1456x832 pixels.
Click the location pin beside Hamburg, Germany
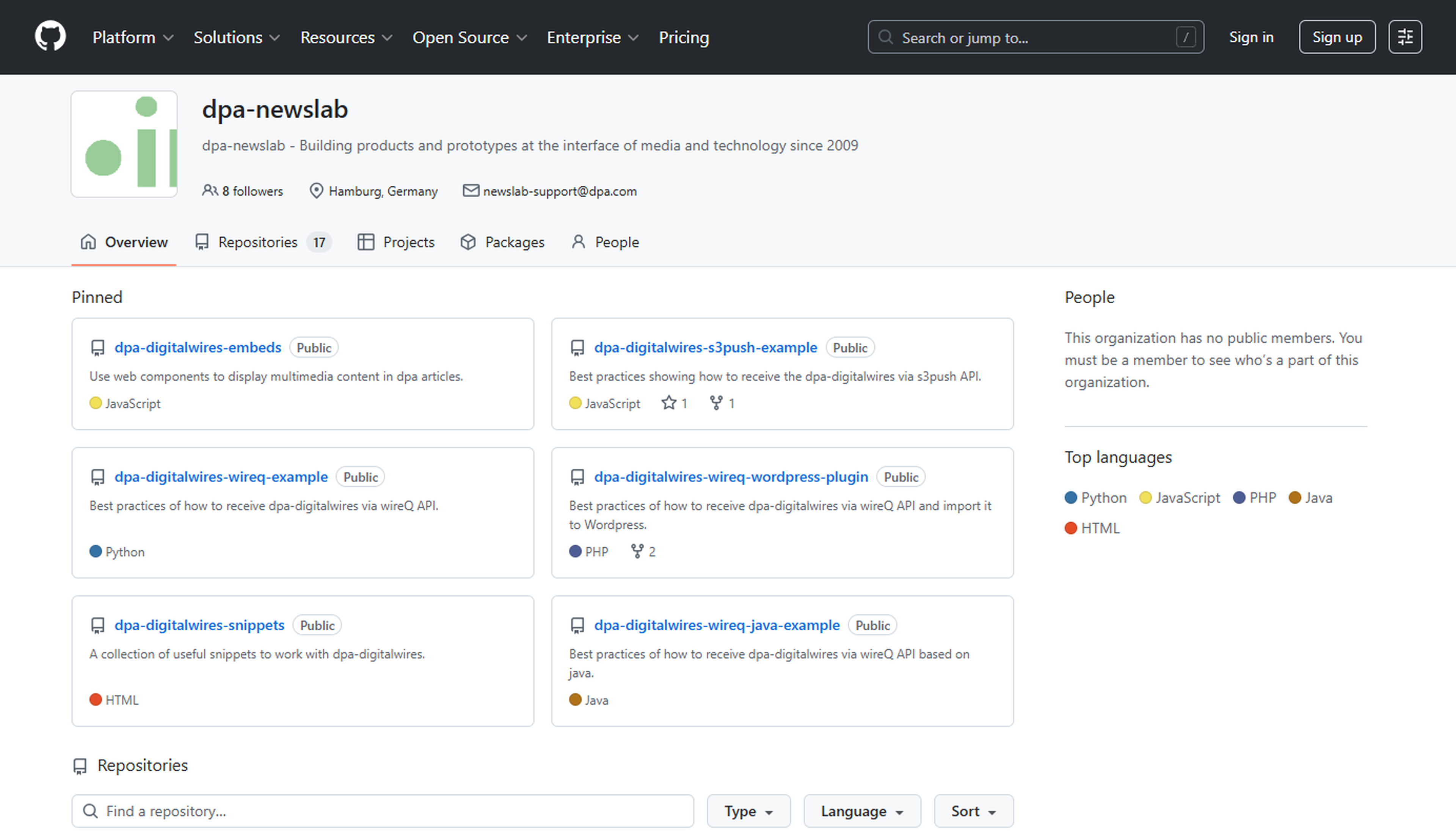pos(317,191)
